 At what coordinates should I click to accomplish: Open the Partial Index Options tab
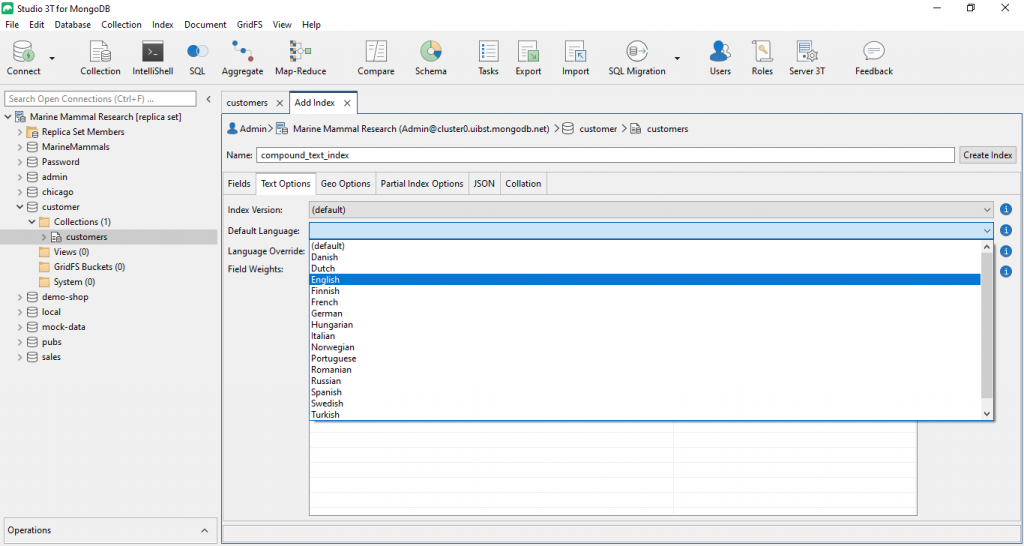(x=422, y=184)
